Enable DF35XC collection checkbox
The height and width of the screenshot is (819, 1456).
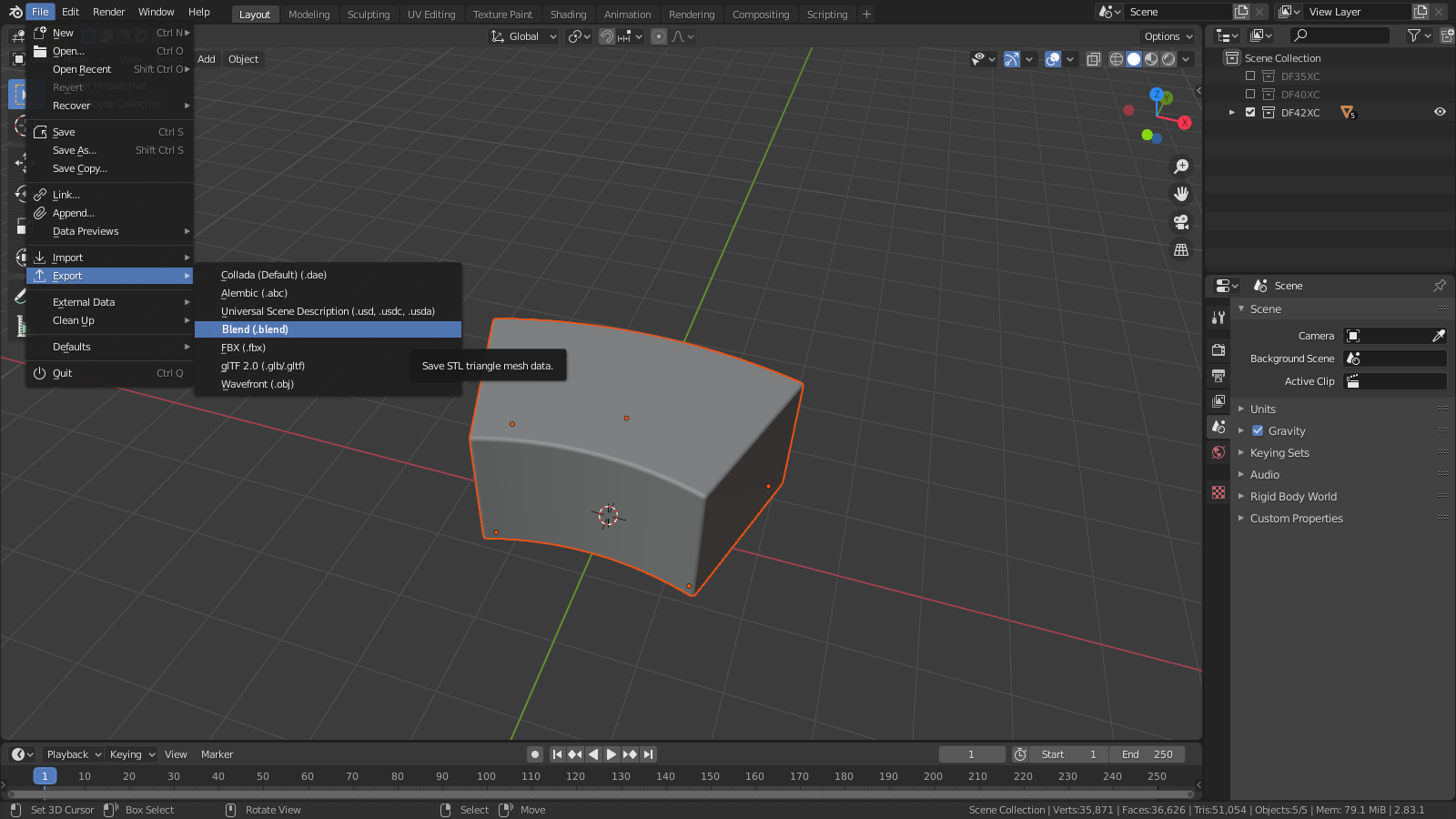(1250, 76)
